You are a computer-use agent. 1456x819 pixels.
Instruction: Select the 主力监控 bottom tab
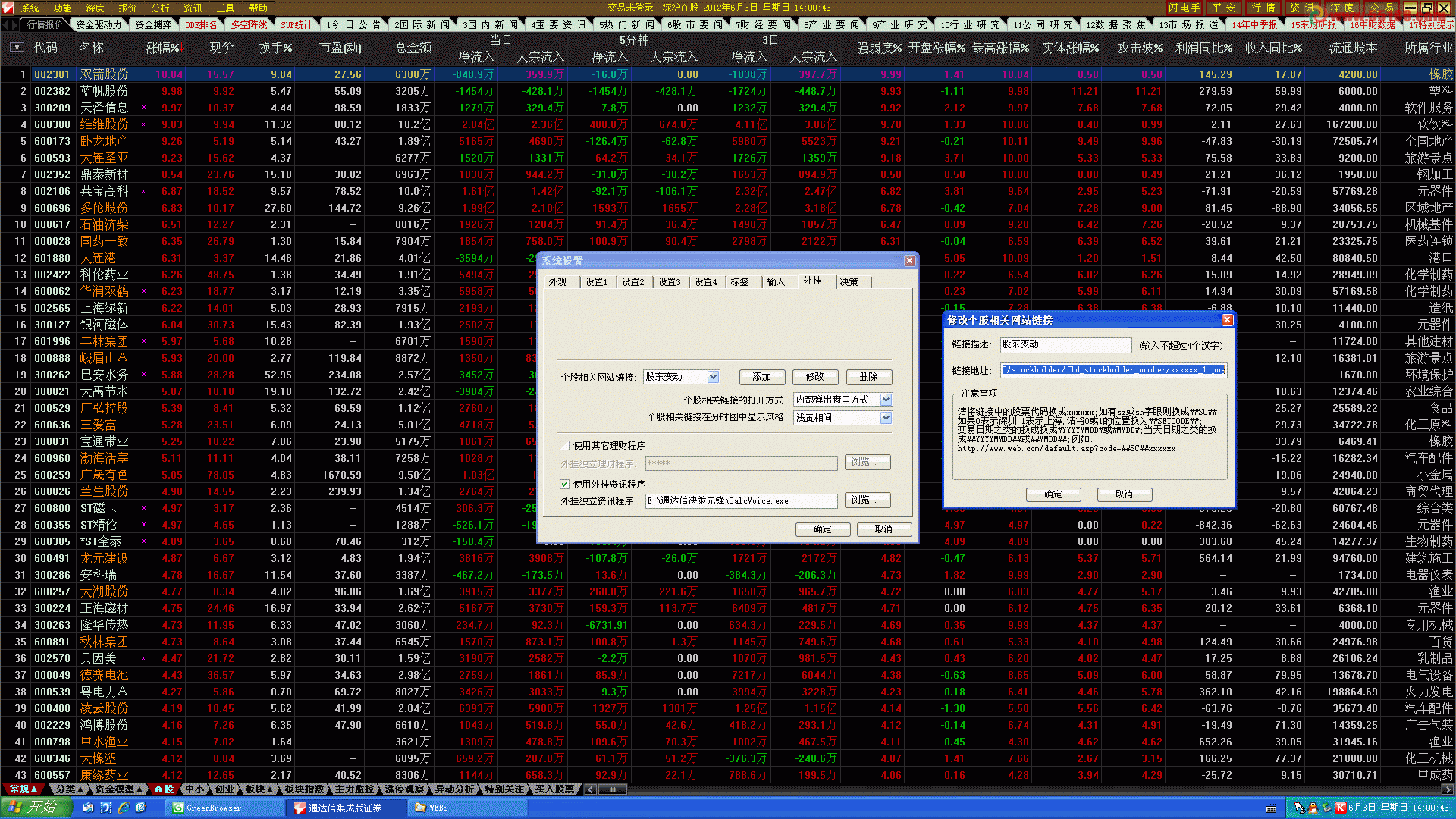point(354,789)
